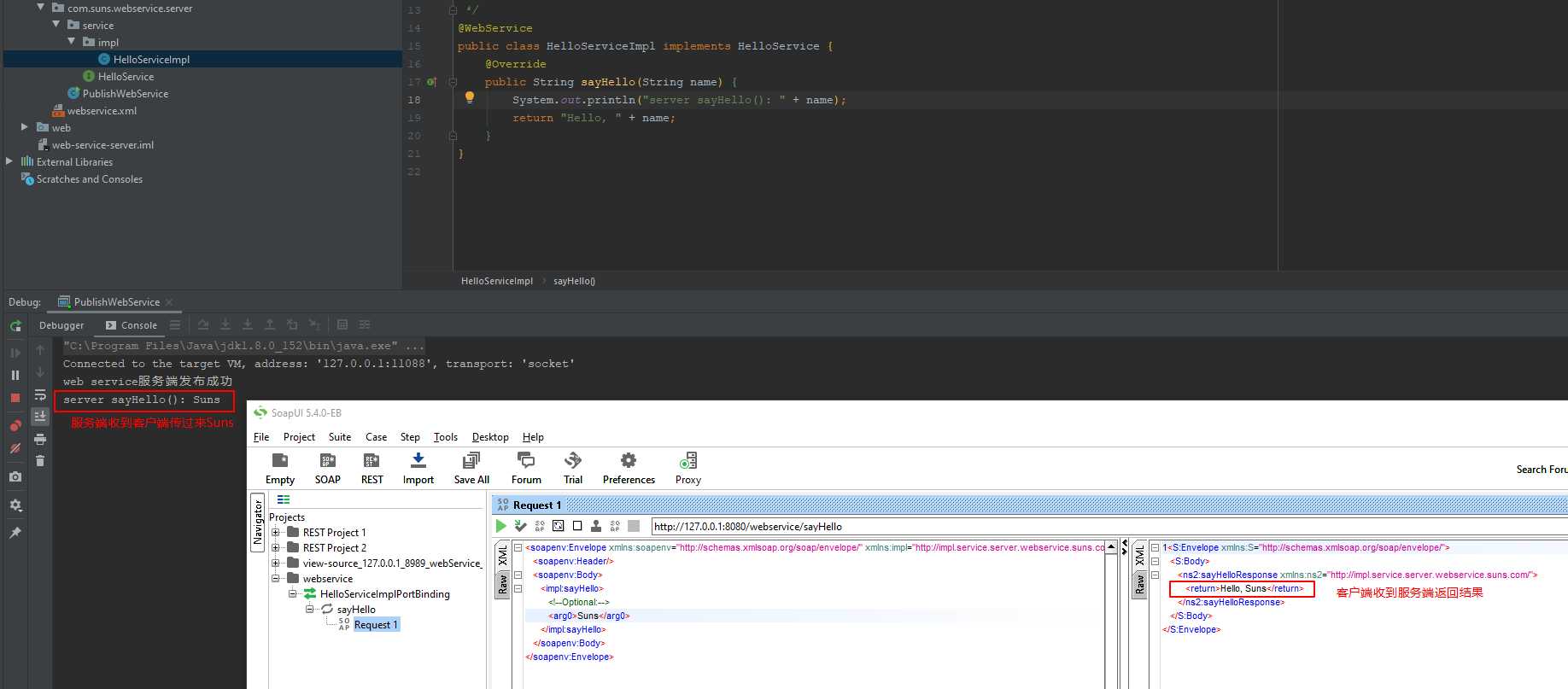Viewport: 1568px width, 689px height.
Task: Open the Proxy tool in SoapUI
Action: click(688, 468)
